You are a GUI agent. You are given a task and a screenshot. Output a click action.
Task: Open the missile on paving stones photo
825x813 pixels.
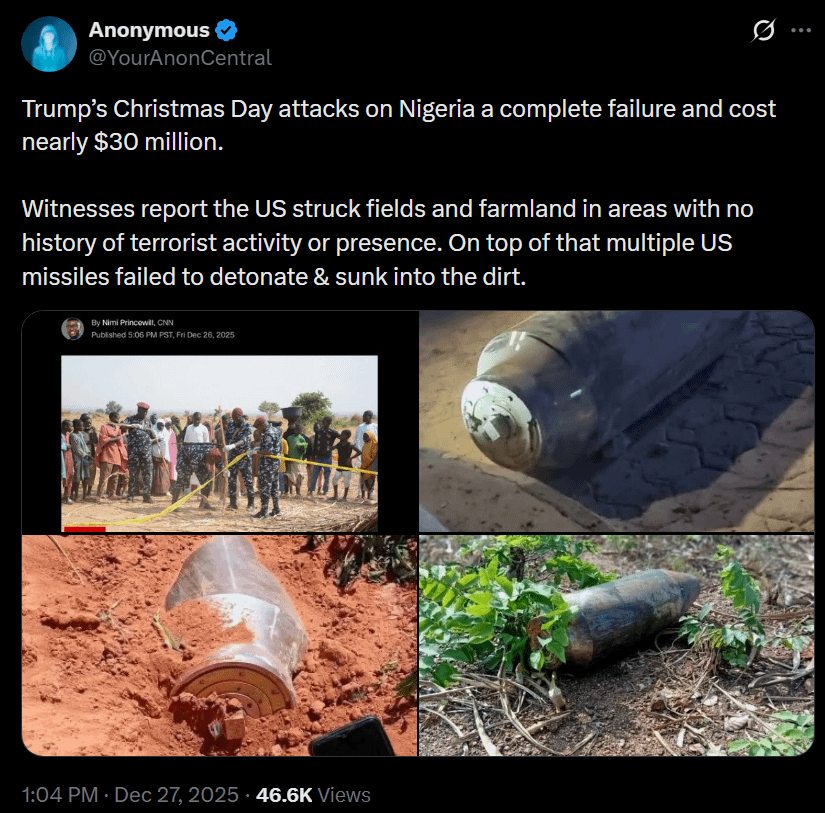click(x=616, y=420)
